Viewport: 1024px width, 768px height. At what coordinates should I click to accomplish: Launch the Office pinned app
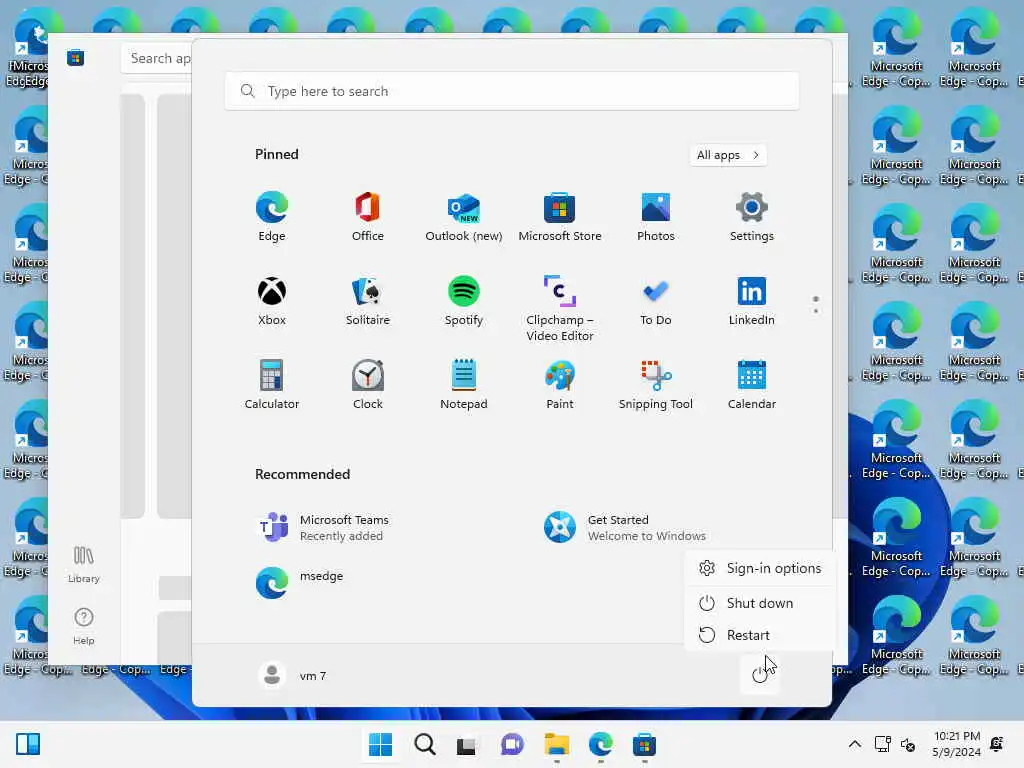(x=368, y=217)
